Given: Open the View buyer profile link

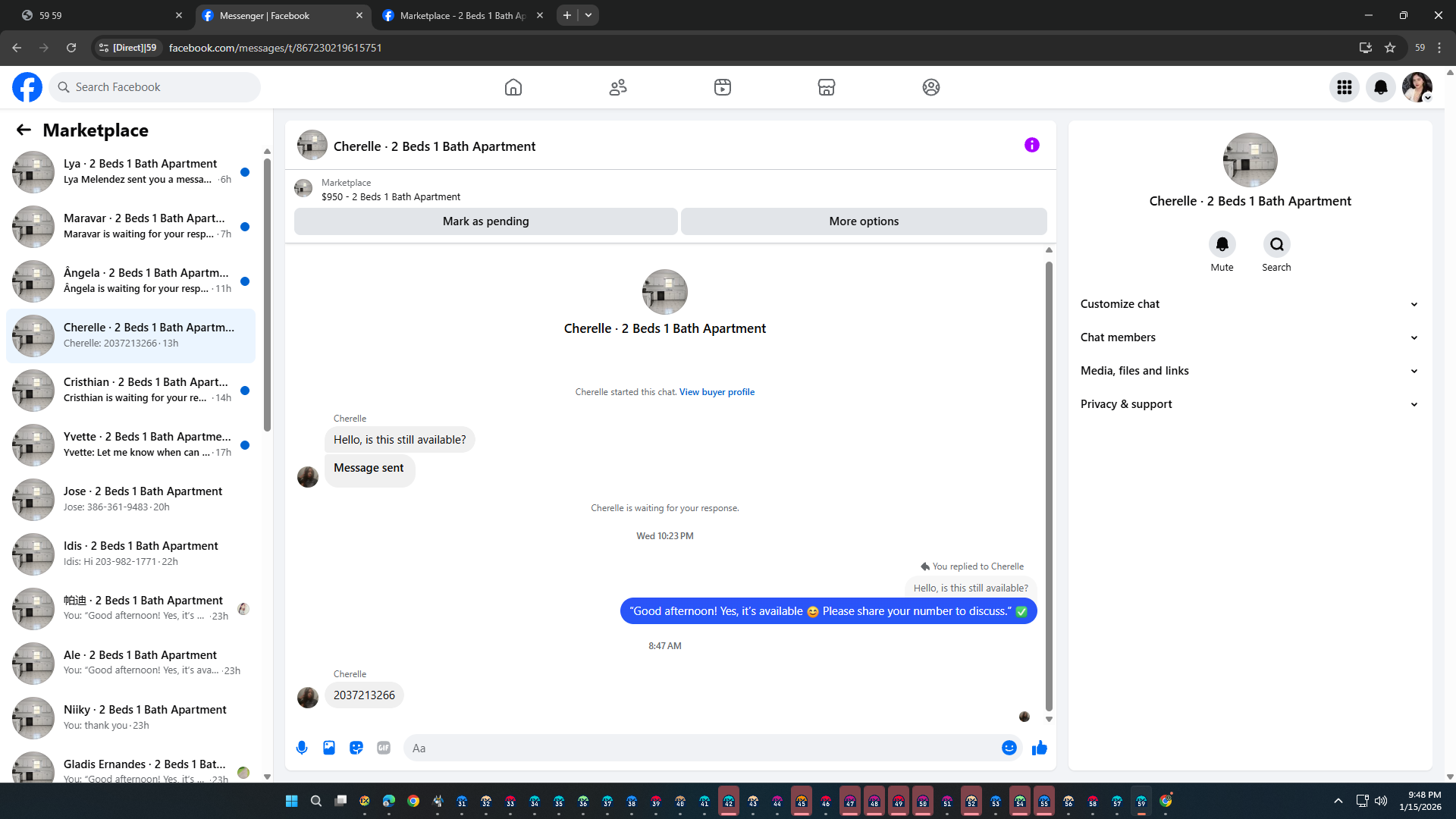Looking at the screenshot, I should pos(717,392).
